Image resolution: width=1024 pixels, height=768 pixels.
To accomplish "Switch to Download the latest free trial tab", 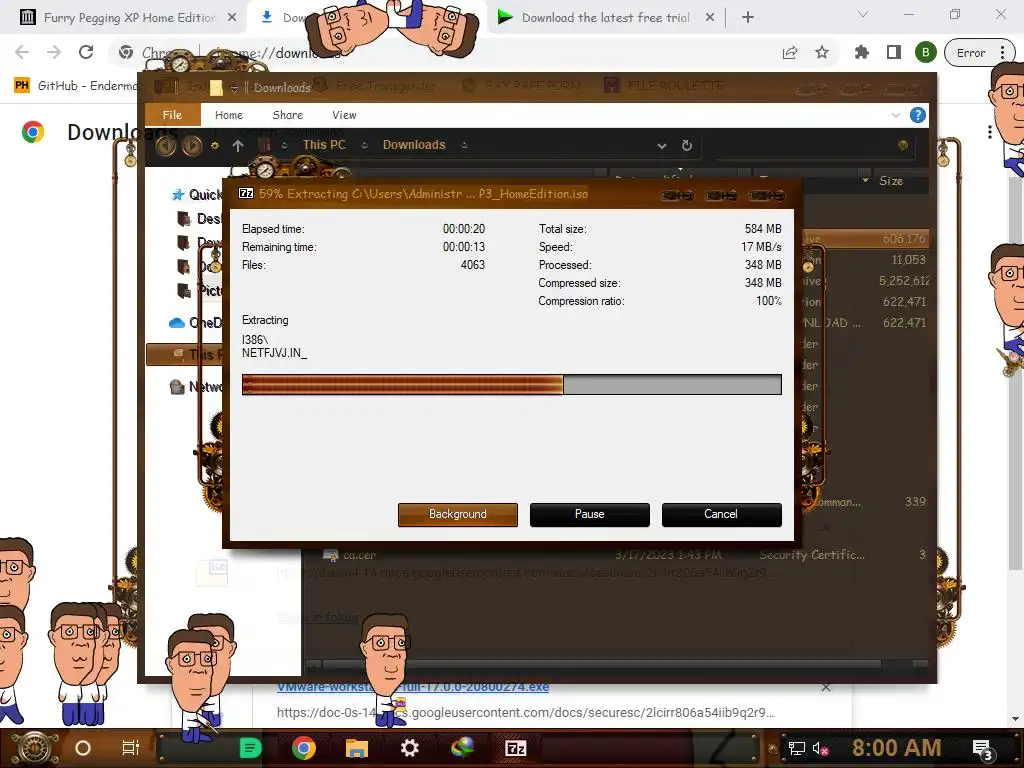I will click(605, 18).
